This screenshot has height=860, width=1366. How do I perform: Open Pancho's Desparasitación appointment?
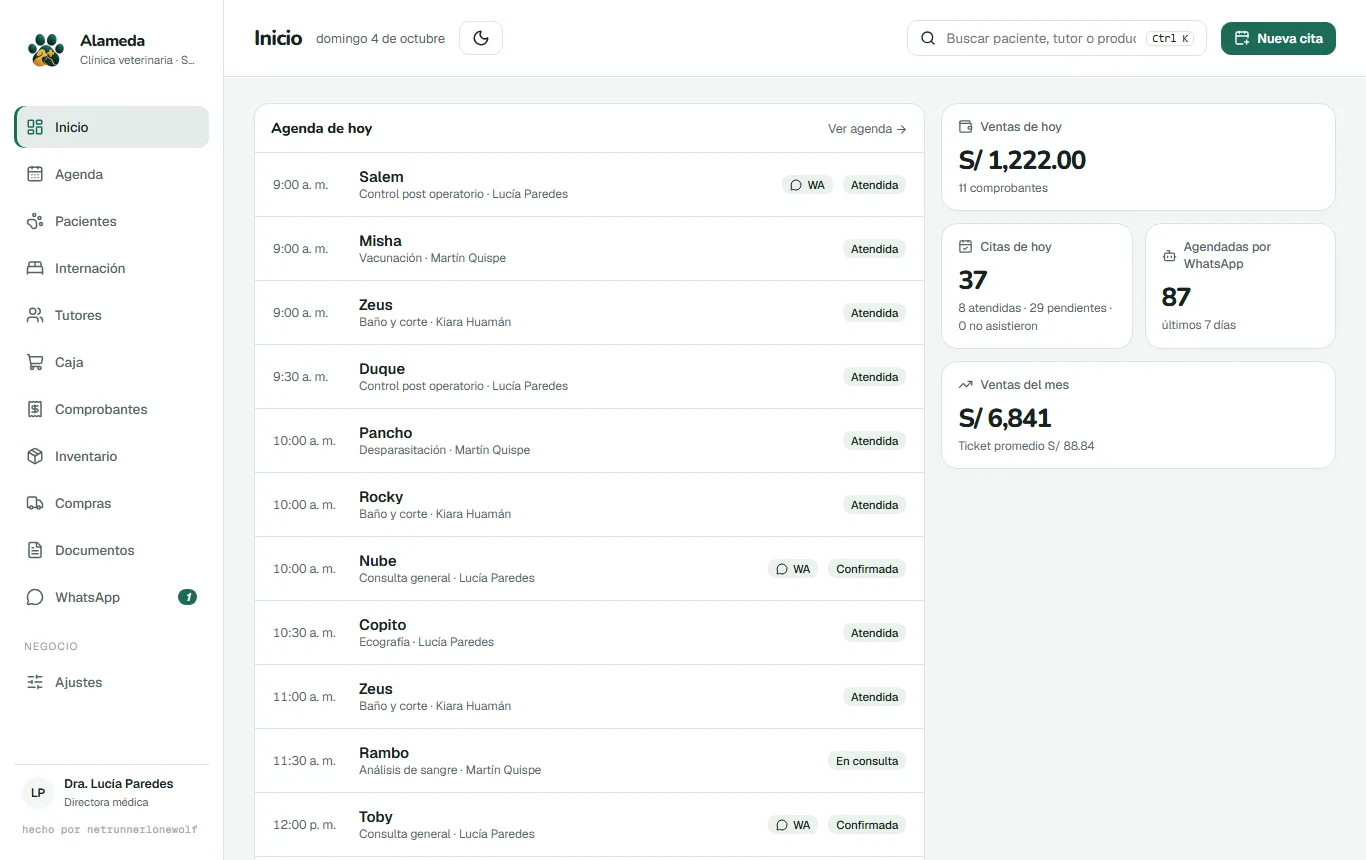click(589, 441)
